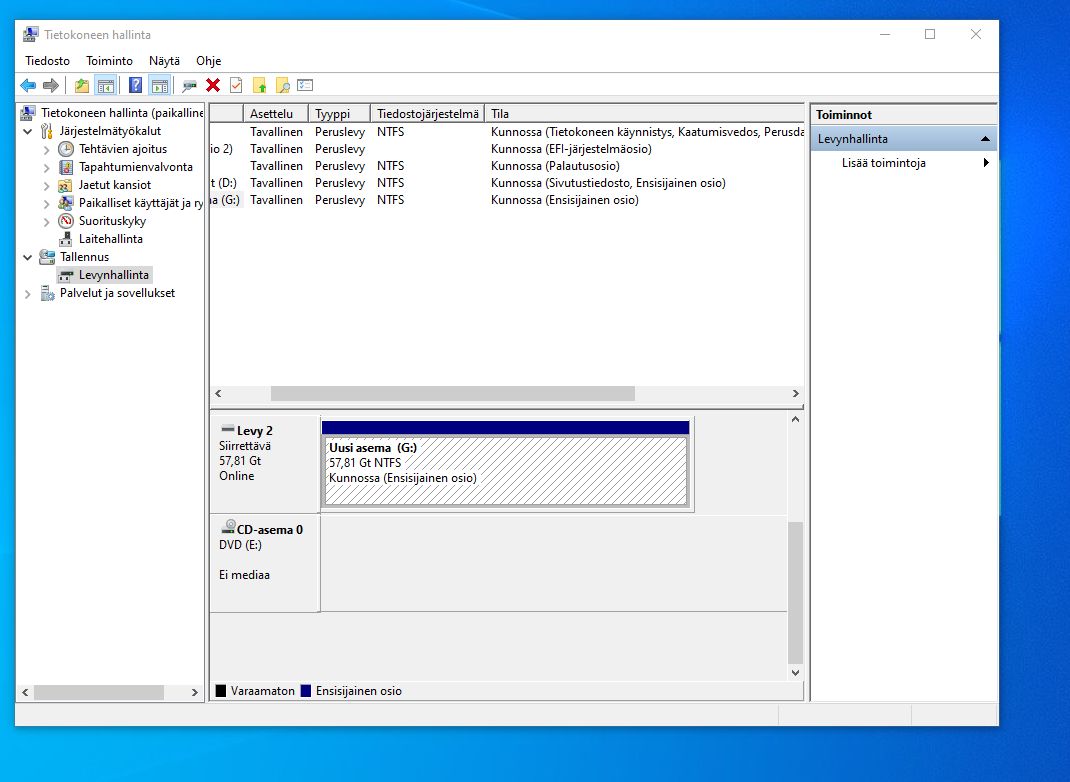1070x782 pixels.
Task: Click the red X delete icon
Action: 213,86
